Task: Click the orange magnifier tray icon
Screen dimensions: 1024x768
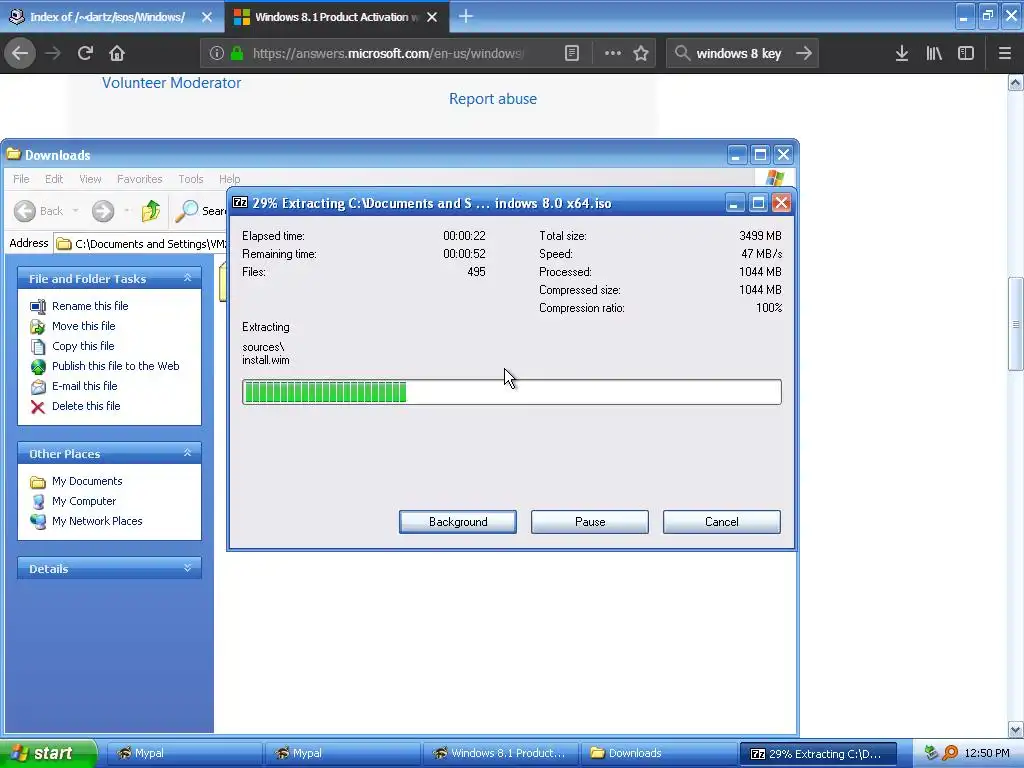Action: [950, 753]
